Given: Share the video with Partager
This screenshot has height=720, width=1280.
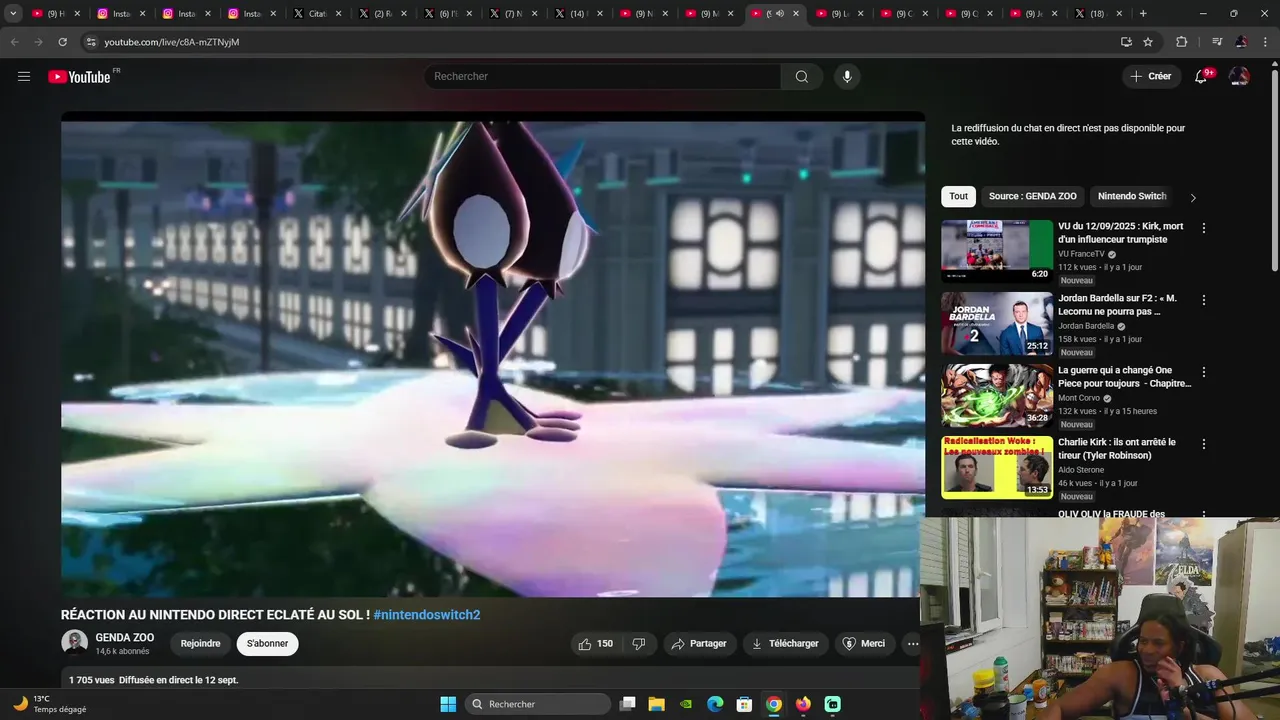Looking at the screenshot, I should coord(699,644).
